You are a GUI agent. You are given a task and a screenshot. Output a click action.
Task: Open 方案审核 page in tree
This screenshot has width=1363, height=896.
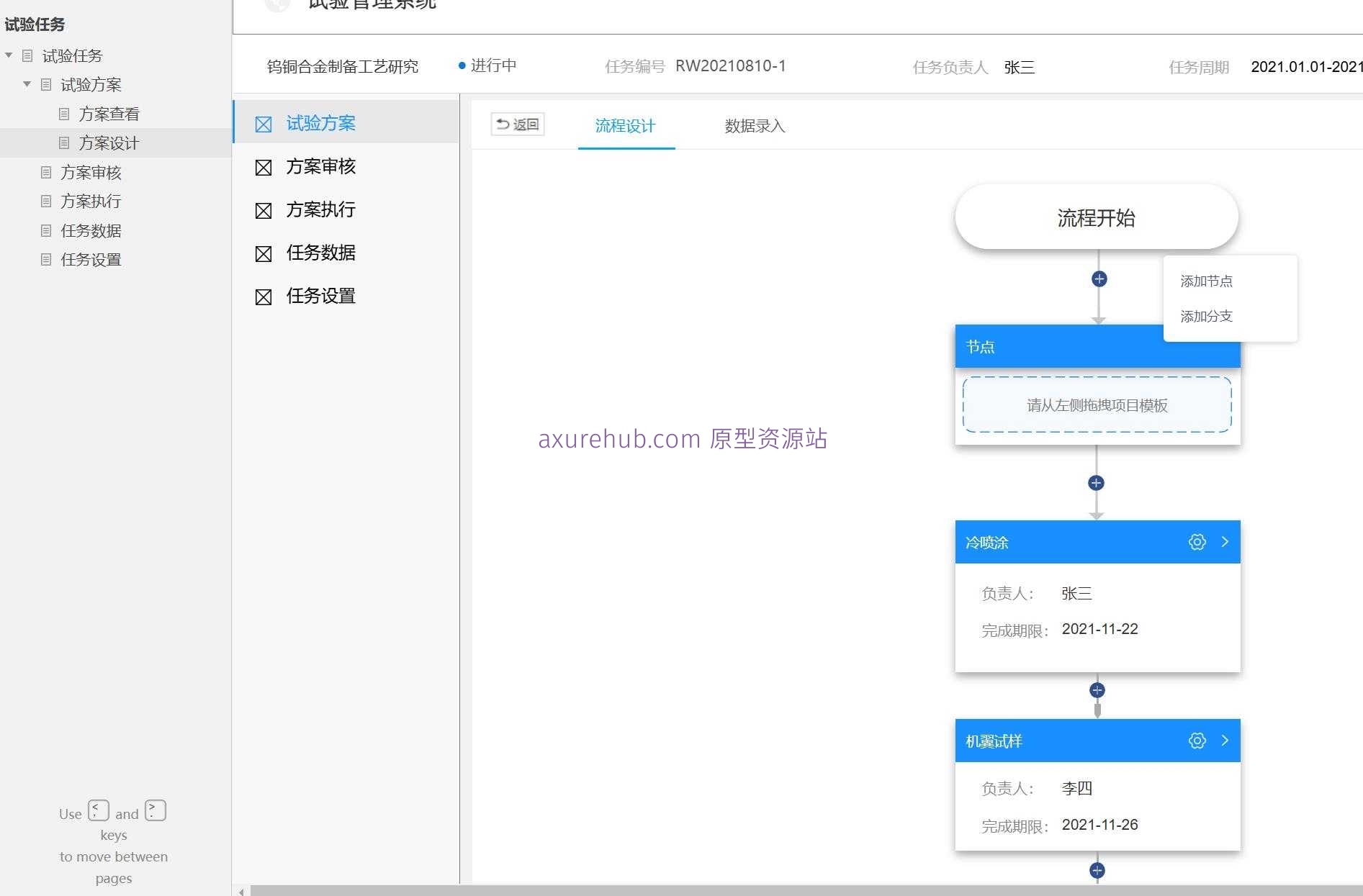(x=91, y=172)
